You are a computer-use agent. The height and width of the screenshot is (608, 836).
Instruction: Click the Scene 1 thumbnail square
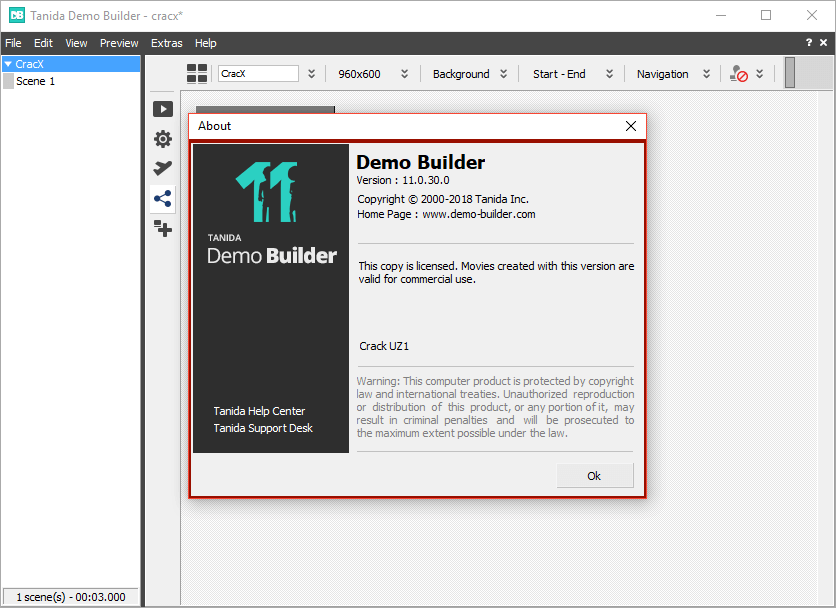pyautogui.click(x=8, y=81)
